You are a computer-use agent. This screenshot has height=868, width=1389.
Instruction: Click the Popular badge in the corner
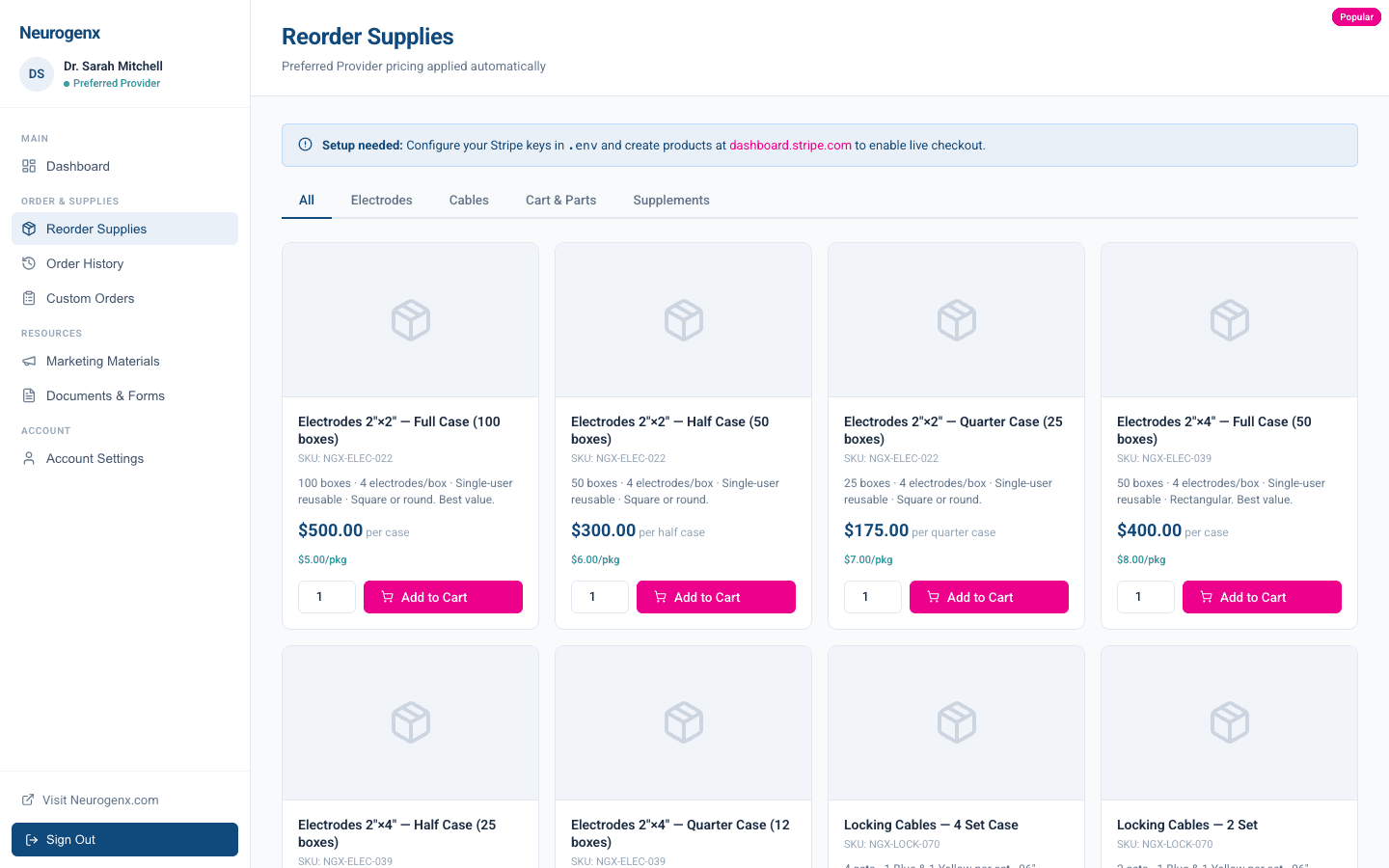tap(1355, 16)
